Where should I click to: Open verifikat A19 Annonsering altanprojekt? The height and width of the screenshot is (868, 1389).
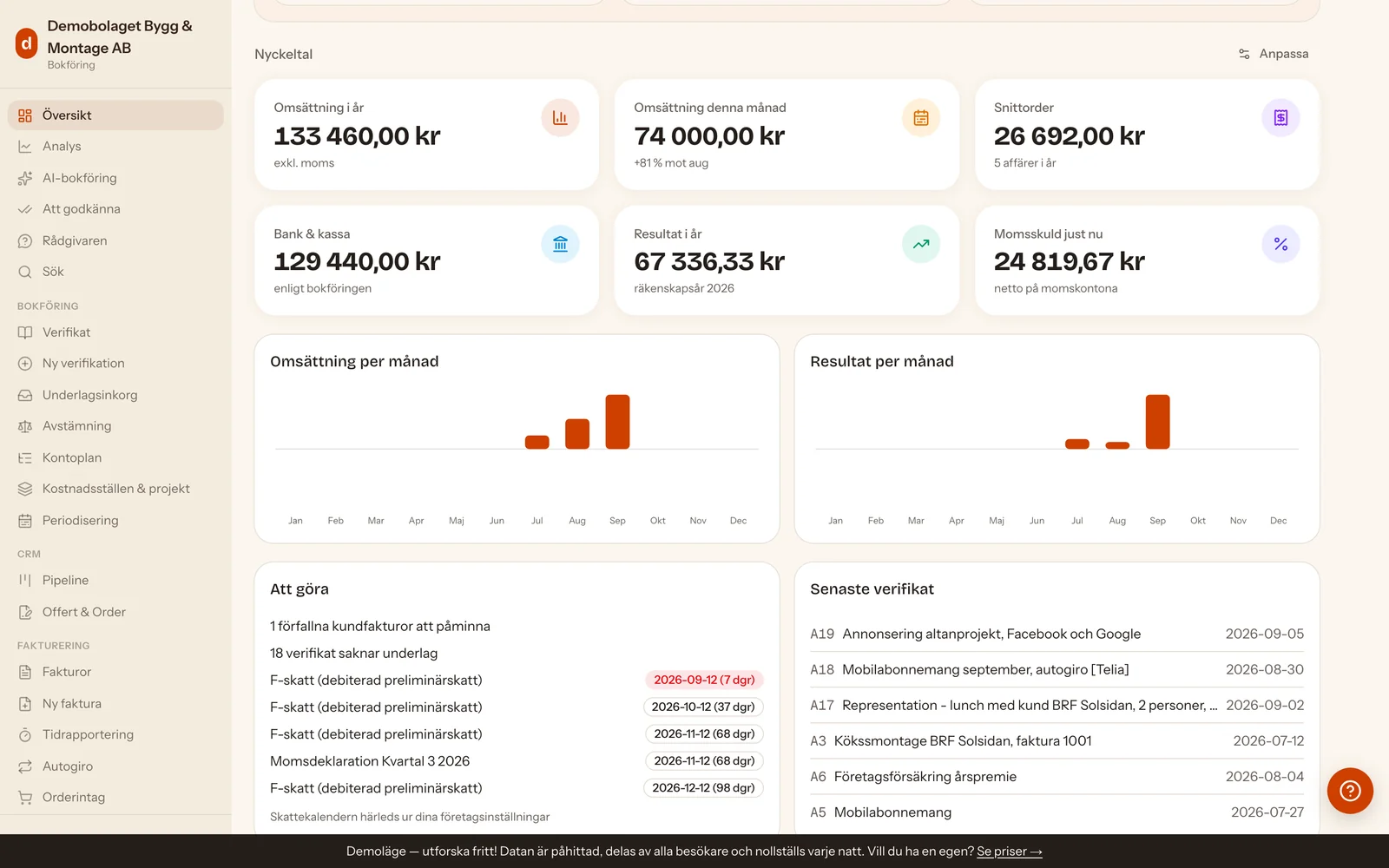1057,634
